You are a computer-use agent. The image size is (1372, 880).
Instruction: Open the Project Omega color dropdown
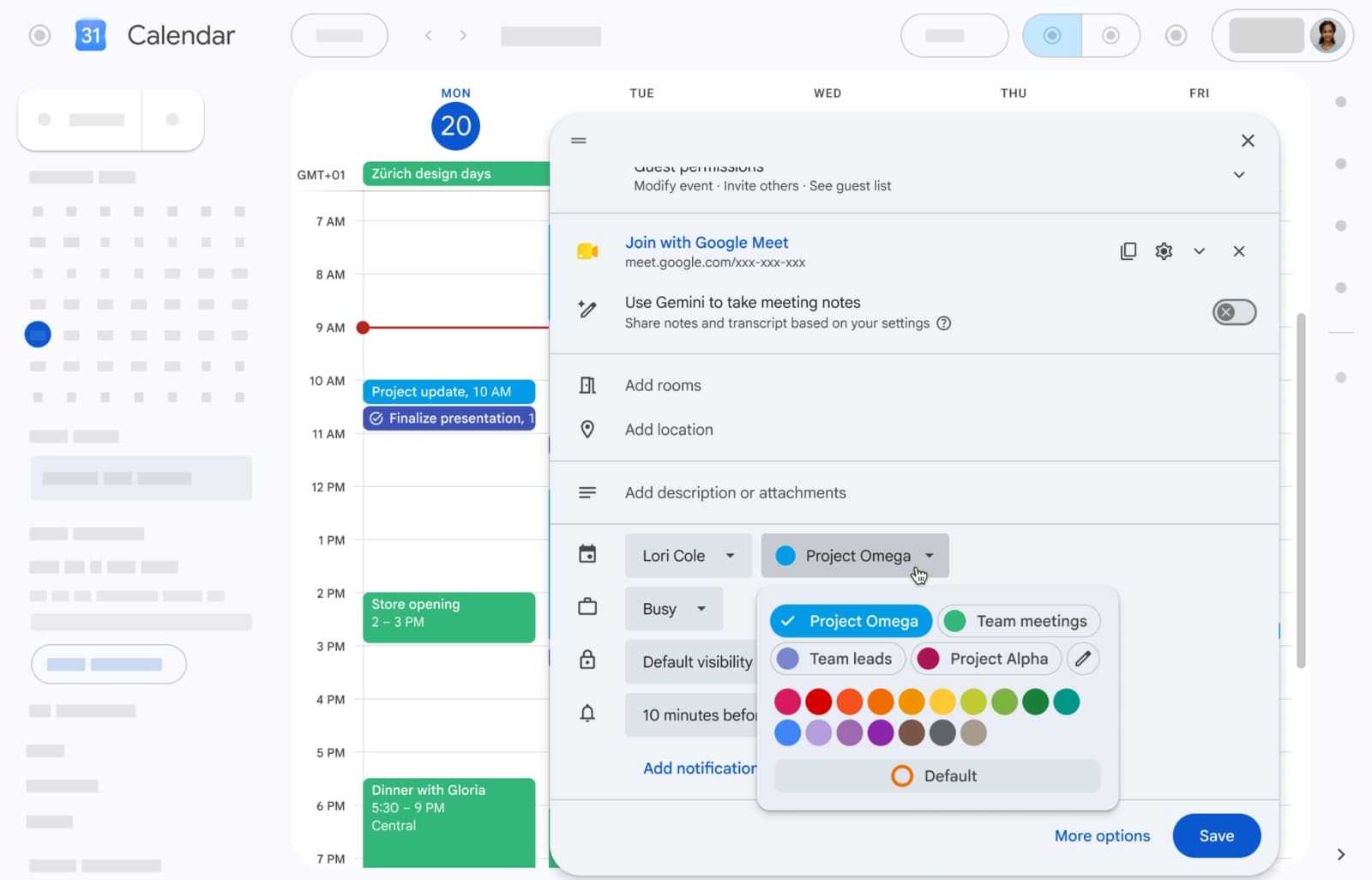point(855,556)
